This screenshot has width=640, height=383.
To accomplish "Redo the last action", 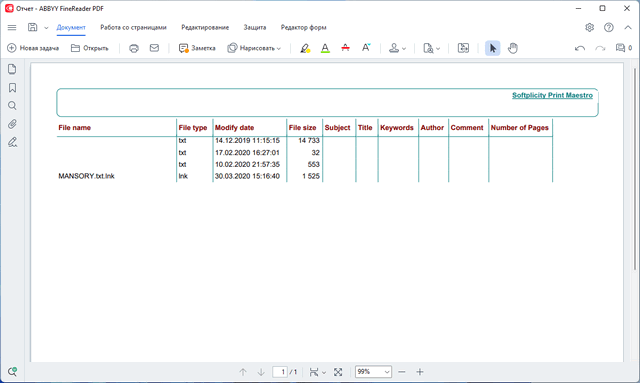I will tap(600, 48).
